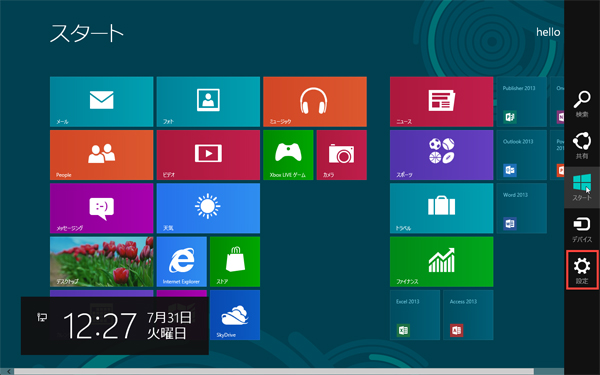Open the Sports (スポーツ) tile
Image resolution: width=600 pixels, height=375 pixels.
click(x=442, y=155)
